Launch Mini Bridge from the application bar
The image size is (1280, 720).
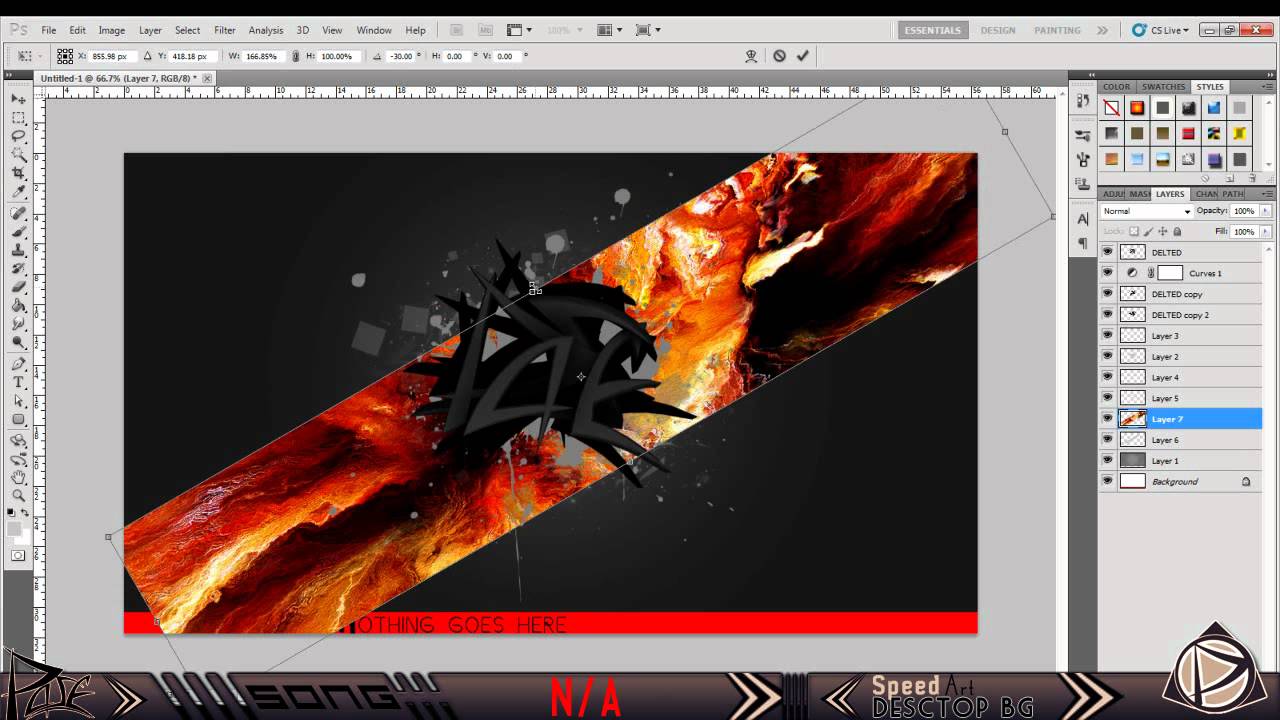485,30
